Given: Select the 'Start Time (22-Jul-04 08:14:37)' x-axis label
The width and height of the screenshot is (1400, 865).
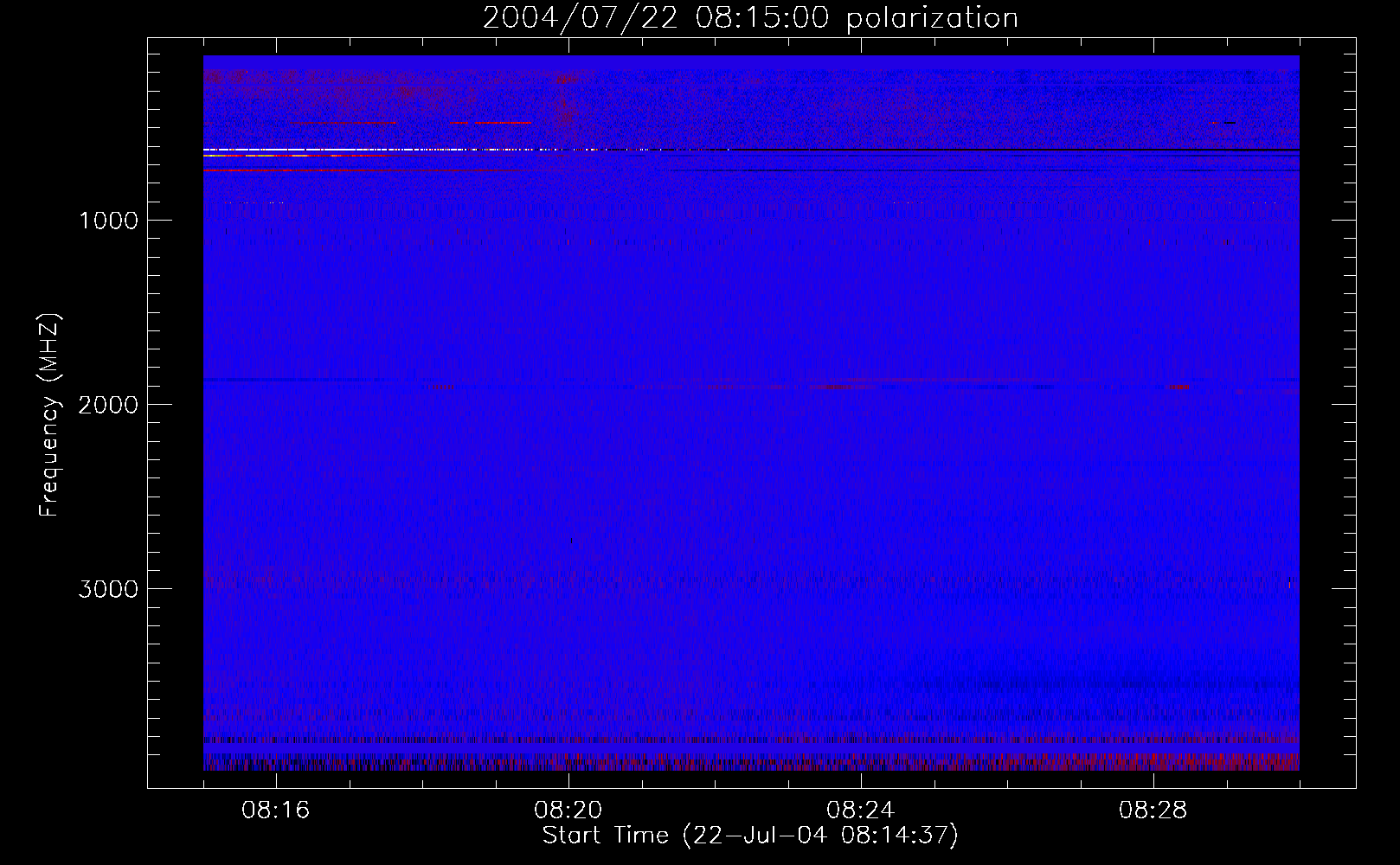Looking at the screenshot, I should point(750,836).
